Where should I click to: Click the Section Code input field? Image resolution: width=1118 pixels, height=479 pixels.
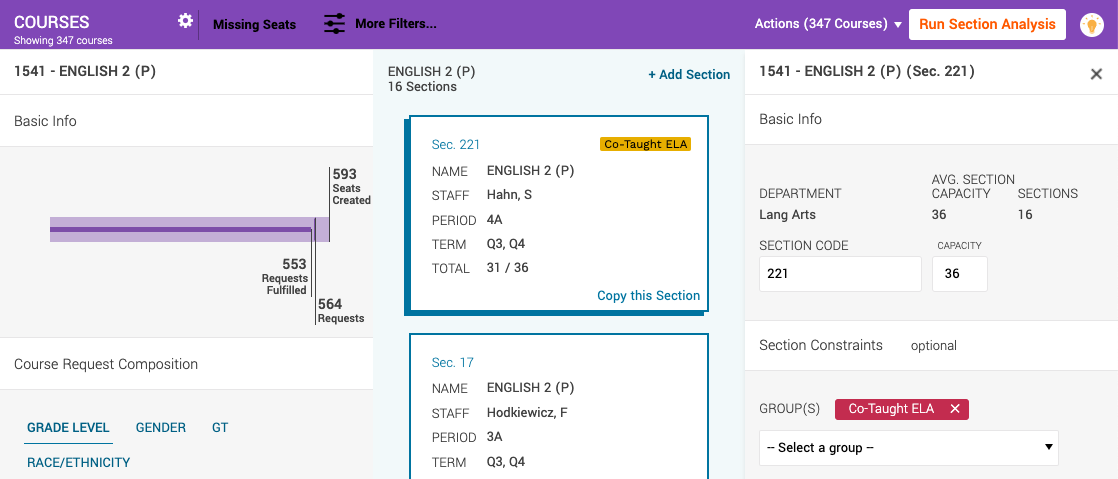840,274
